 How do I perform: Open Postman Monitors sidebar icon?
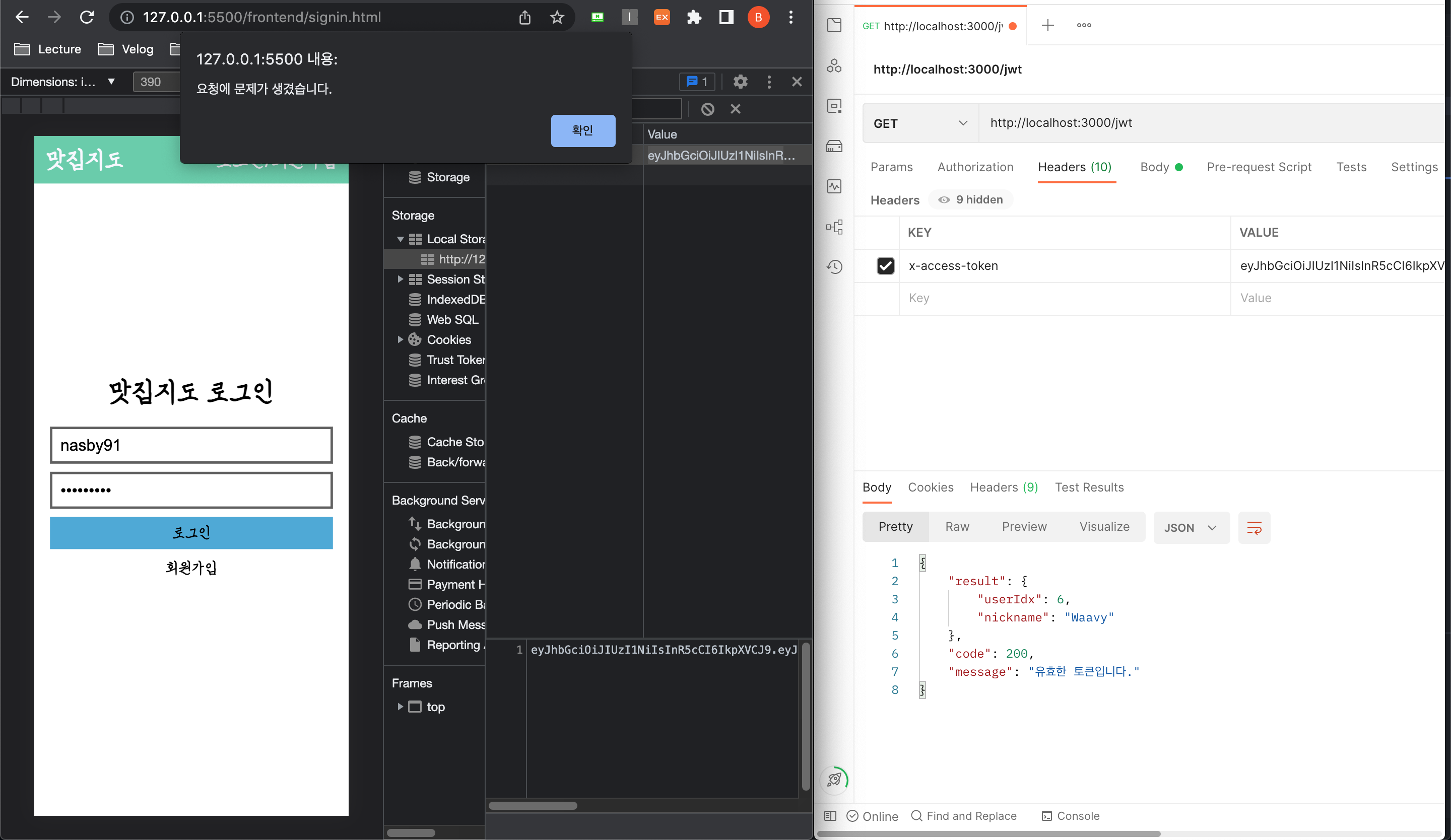pyautogui.click(x=834, y=186)
